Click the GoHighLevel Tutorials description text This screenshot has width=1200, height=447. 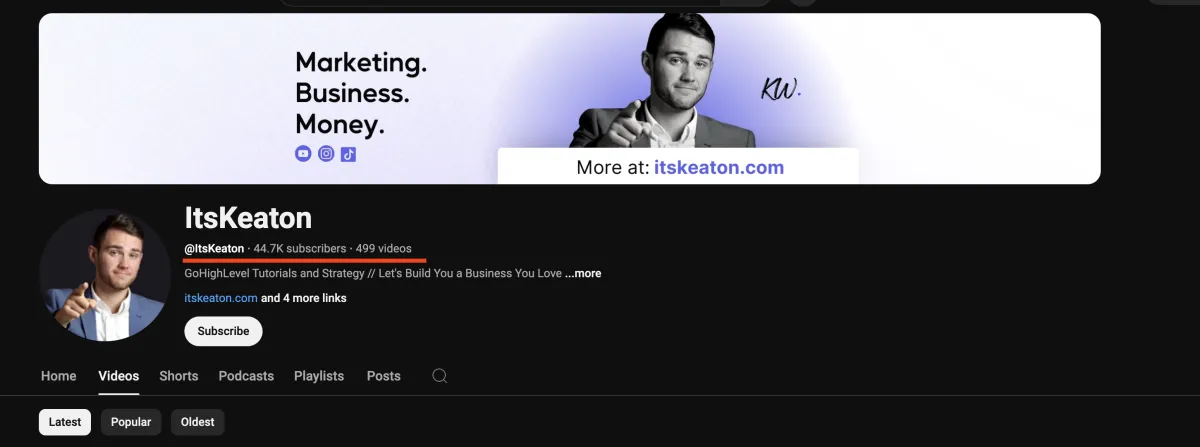point(373,273)
